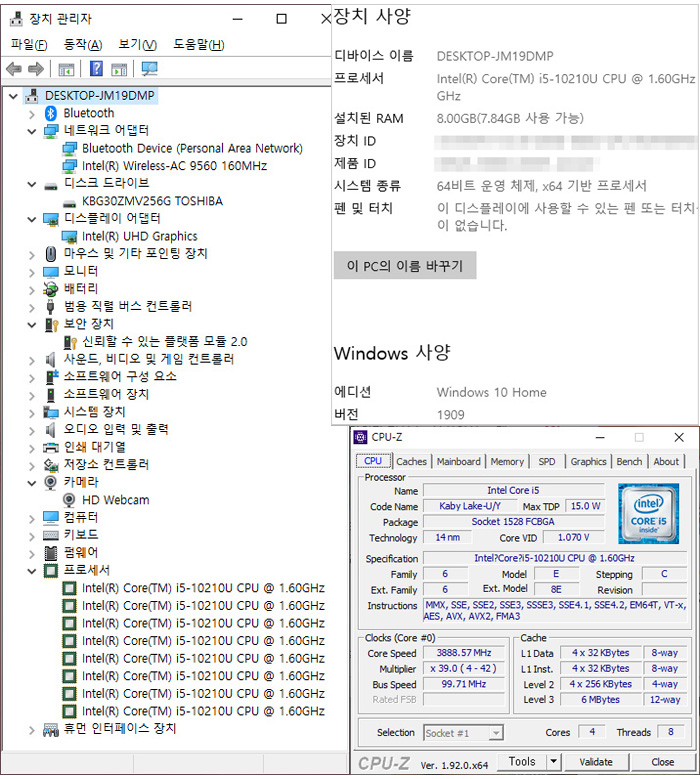This screenshot has height=779, width=700.
Task: Click the printer icon beside 인쇄 대기열
Action: tap(51, 448)
